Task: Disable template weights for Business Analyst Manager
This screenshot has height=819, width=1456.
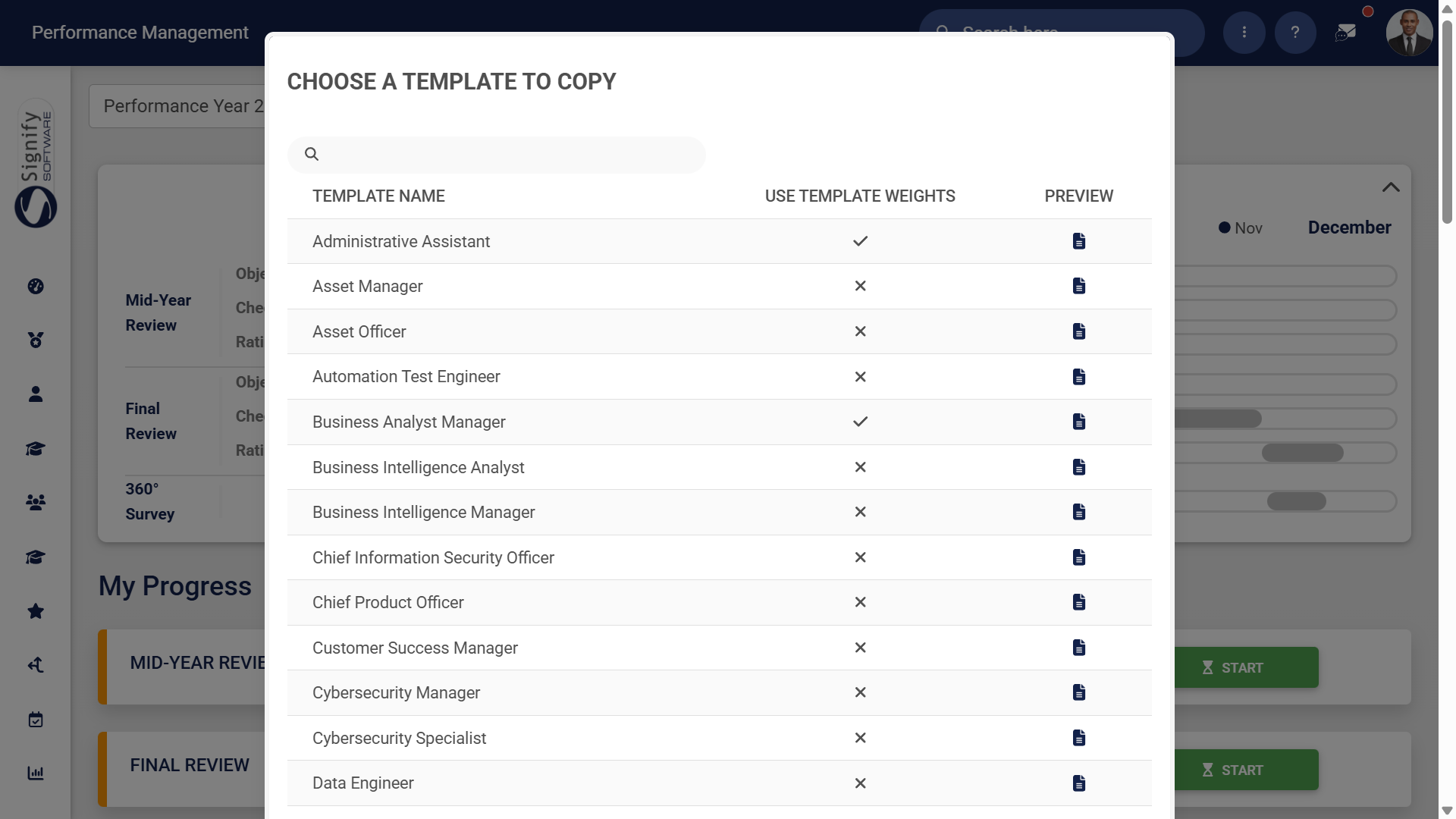Action: [860, 422]
